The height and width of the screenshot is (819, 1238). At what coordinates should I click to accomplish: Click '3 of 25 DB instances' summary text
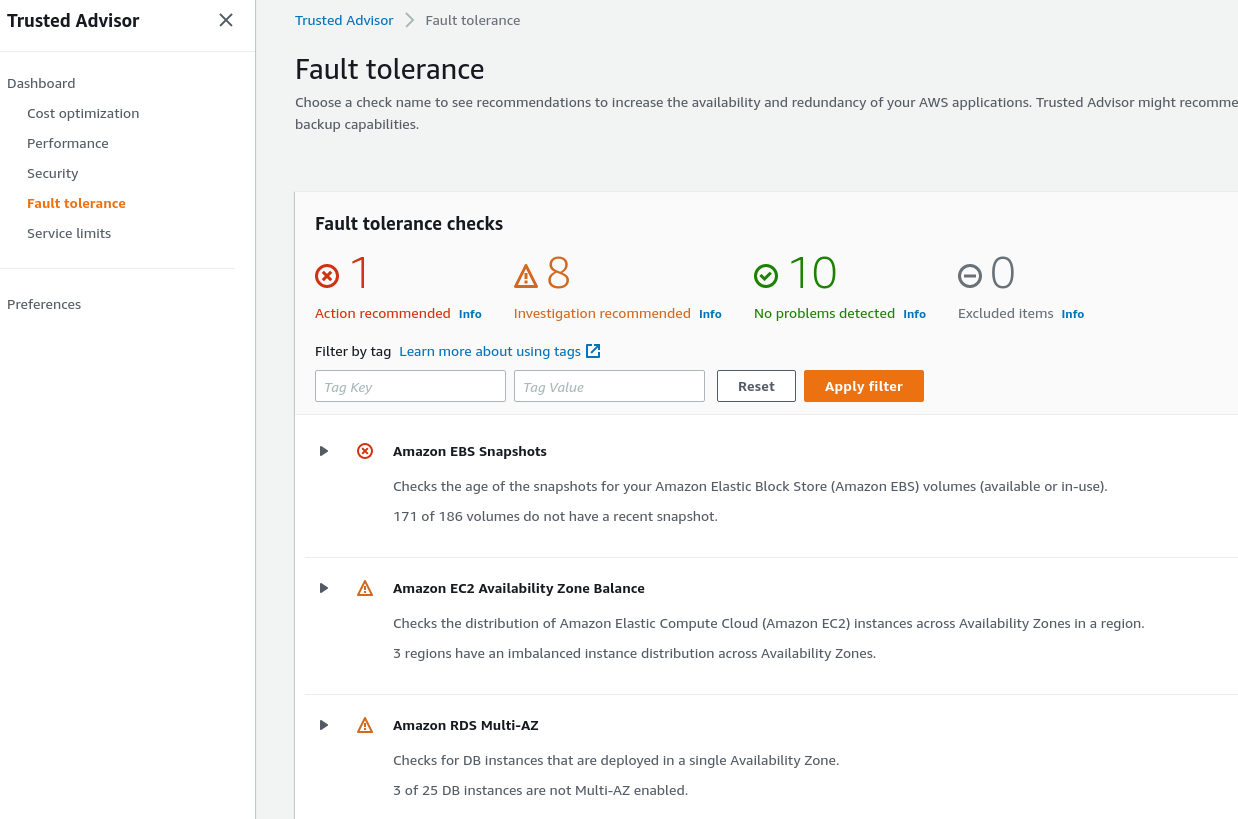tap(540, 790)
